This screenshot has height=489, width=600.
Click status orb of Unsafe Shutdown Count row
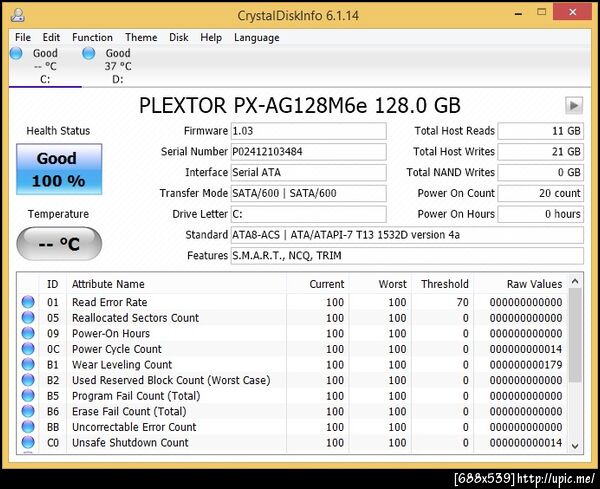click(x=28, y=442)
